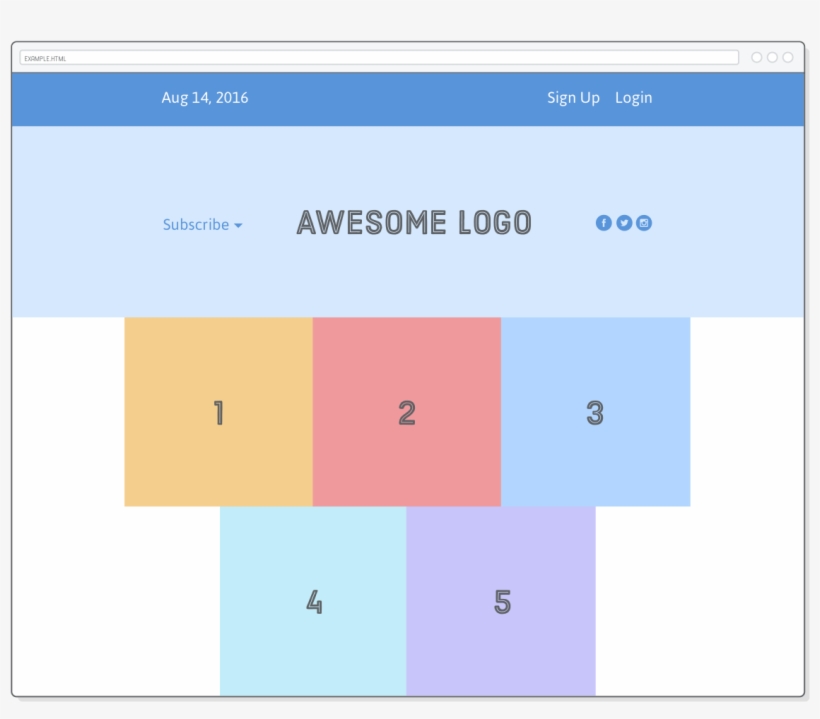Viewport: 820px width, 719px height.
Task: Collapse the Subscribe dropdown chevron
Action: coord(239,226)
